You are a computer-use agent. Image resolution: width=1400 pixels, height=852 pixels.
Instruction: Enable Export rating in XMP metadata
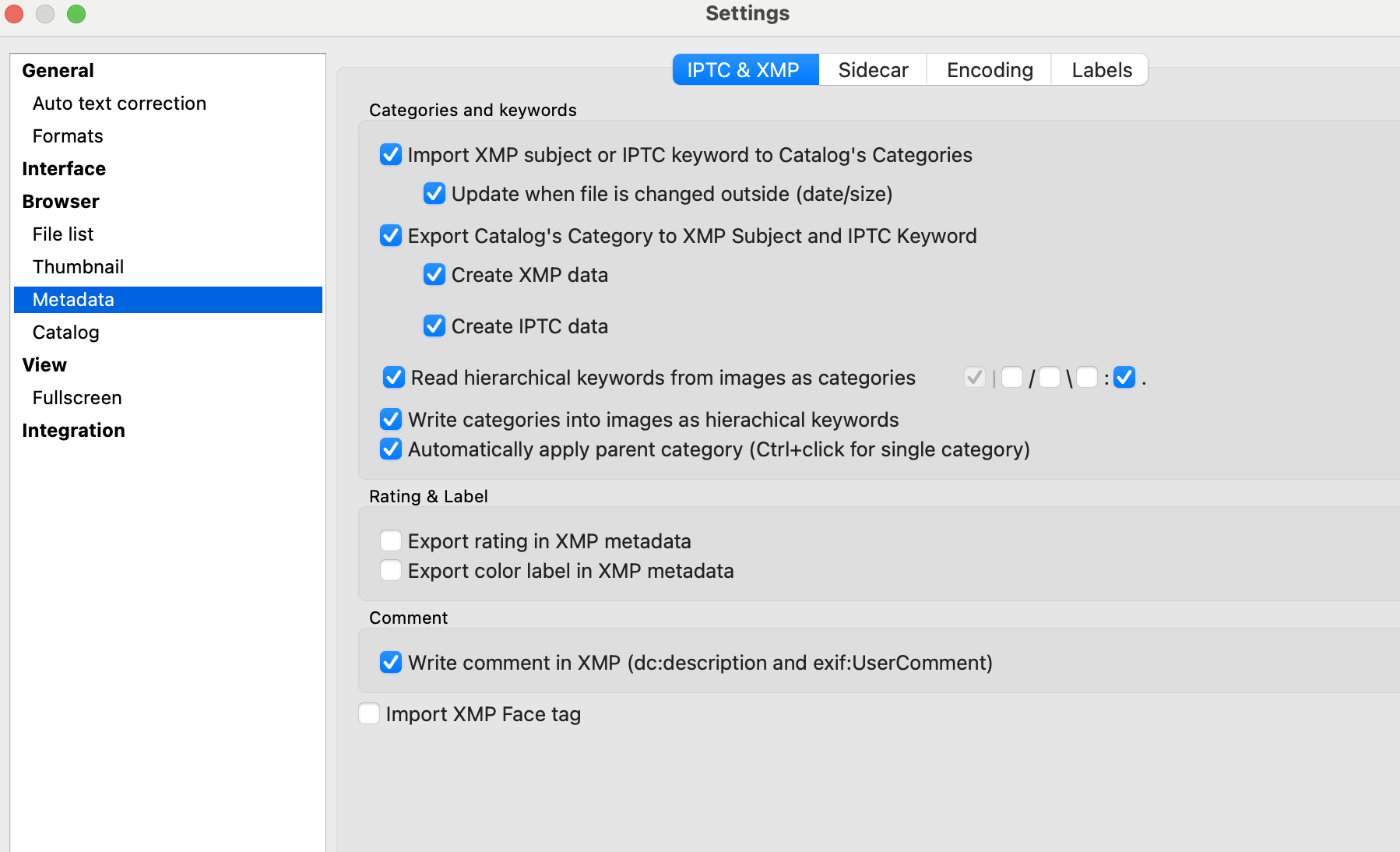click(x=391, y=541)
